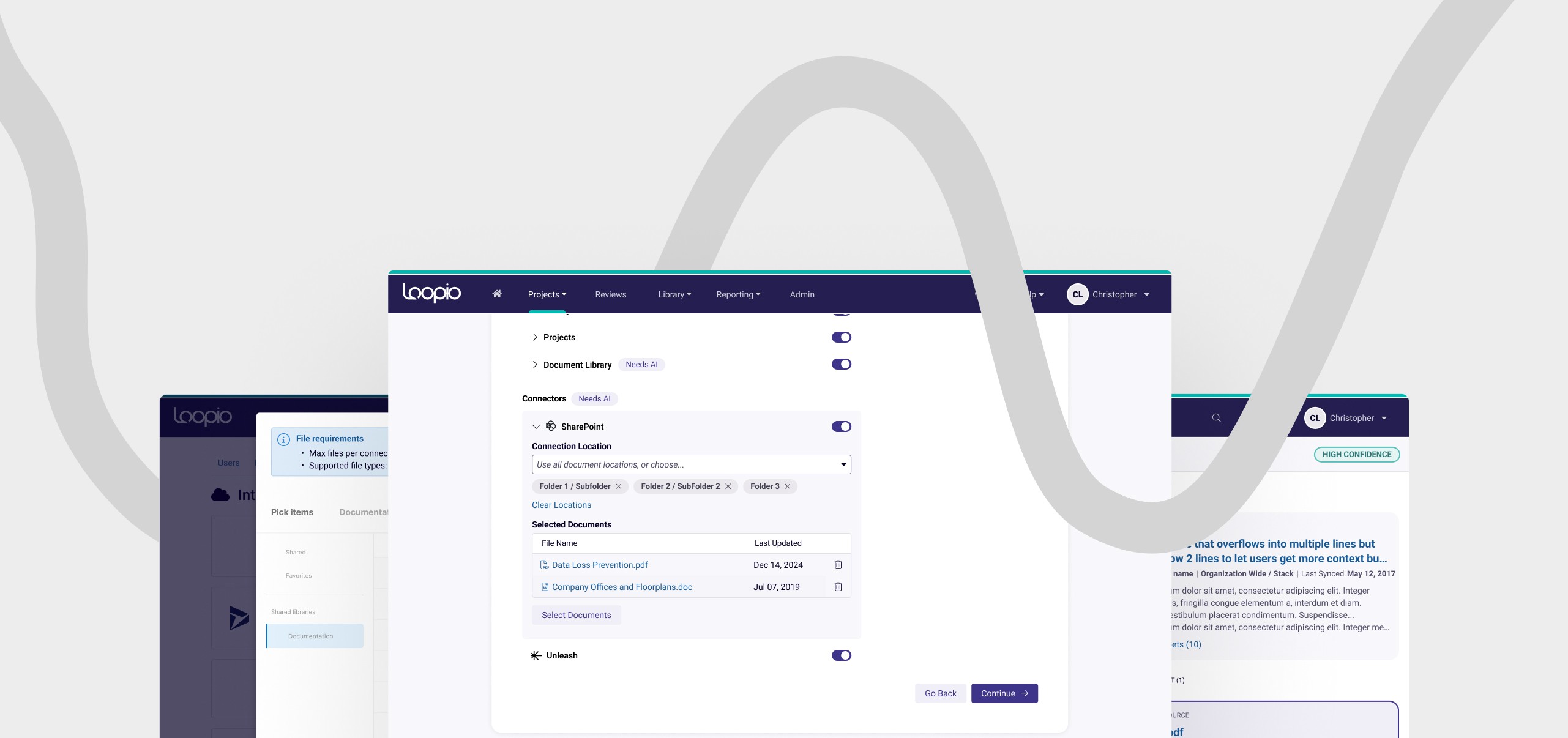This screenshot has width=1568, height=738.
Task: Open the Christopher user dropdown in the front window
Action: (1146, 295)
